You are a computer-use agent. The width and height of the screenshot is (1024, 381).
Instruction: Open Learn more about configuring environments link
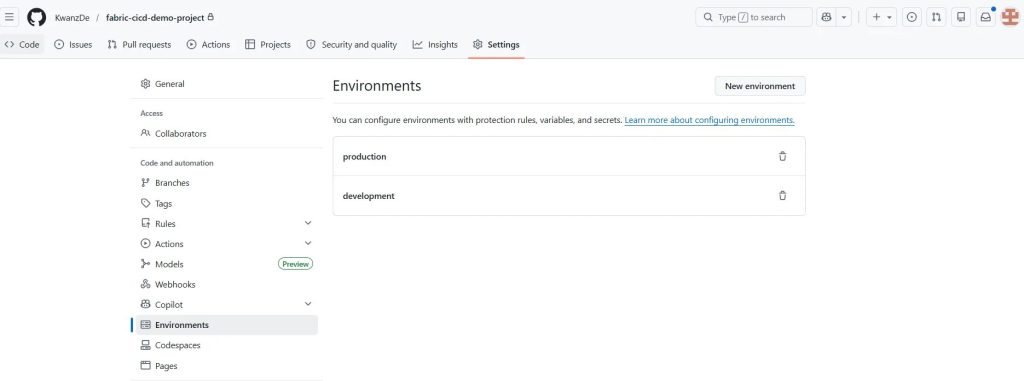click(x=709, y=120)
